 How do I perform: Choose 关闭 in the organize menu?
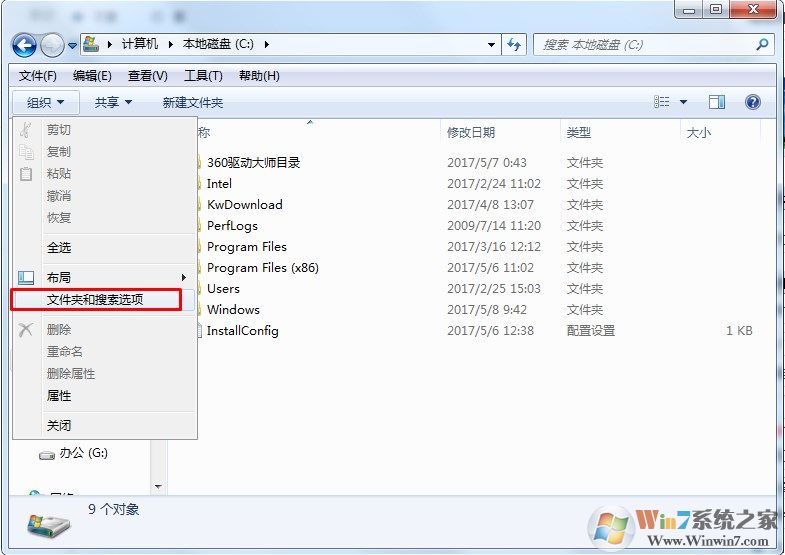click(105, 426)
